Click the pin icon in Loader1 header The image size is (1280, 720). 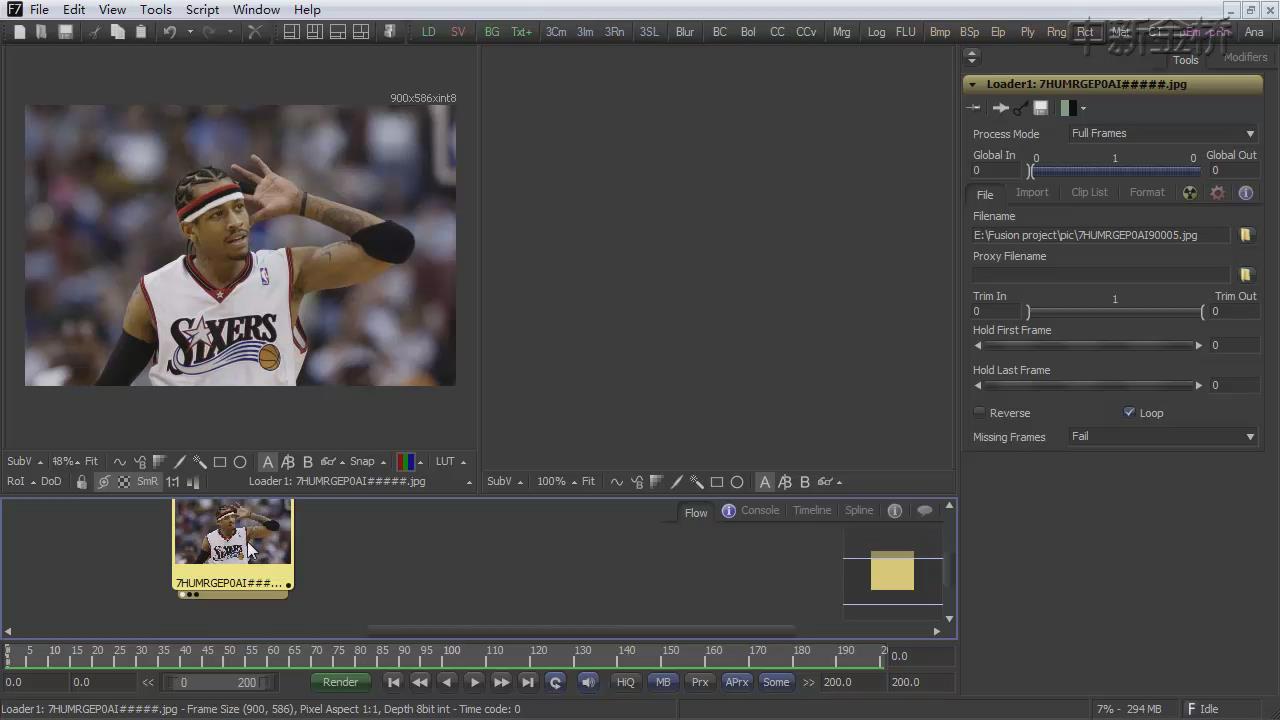point(974,108)
